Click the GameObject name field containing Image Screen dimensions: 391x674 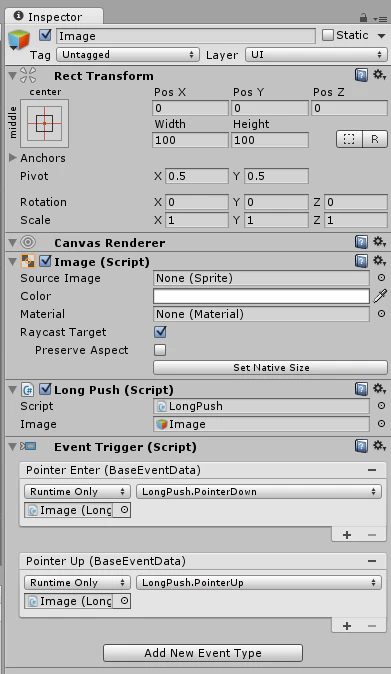coord(186,36)
